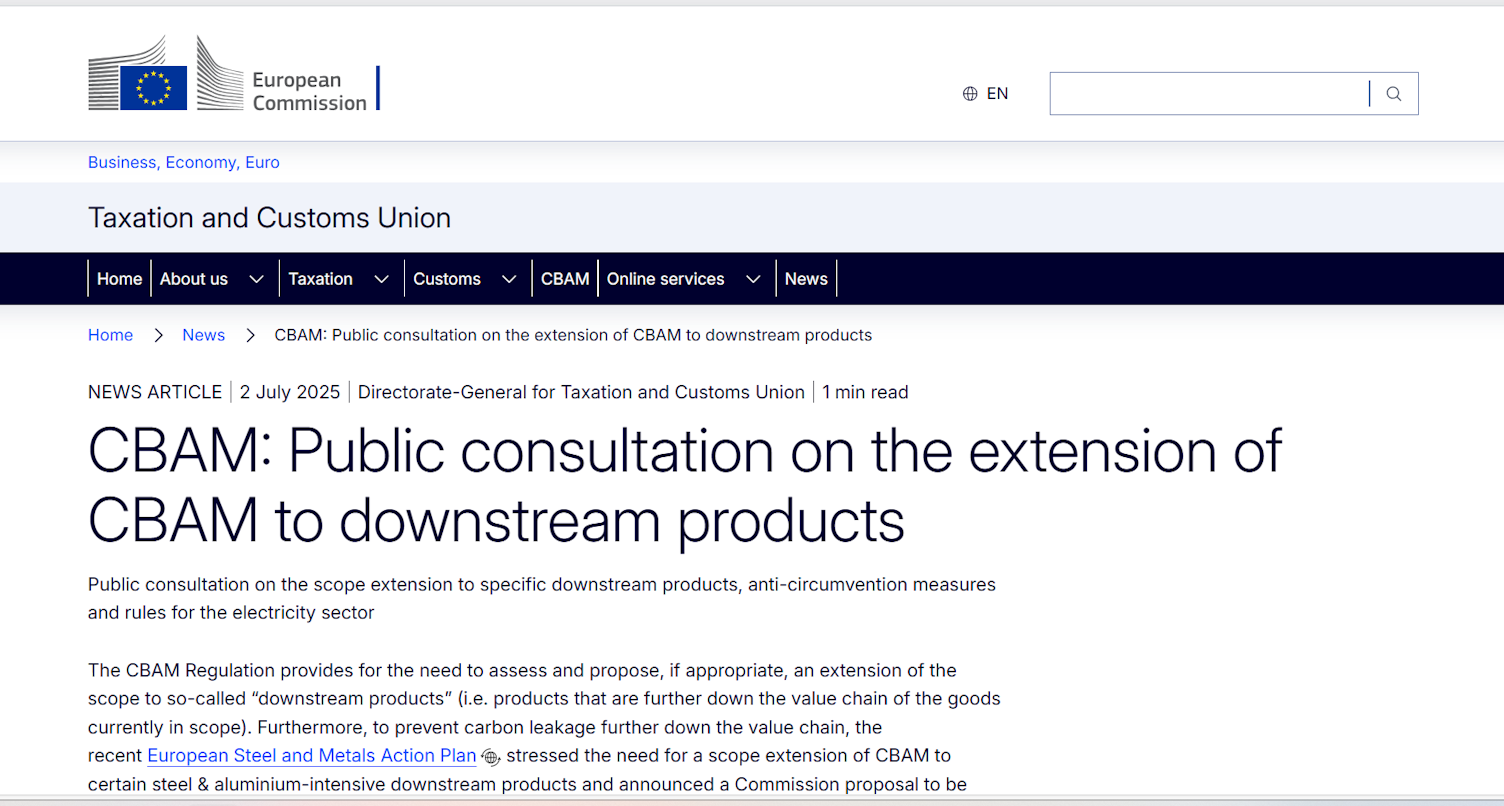Open the Customs menu item
Viewport: 1504px width, 806px height.
coord(447,279)
